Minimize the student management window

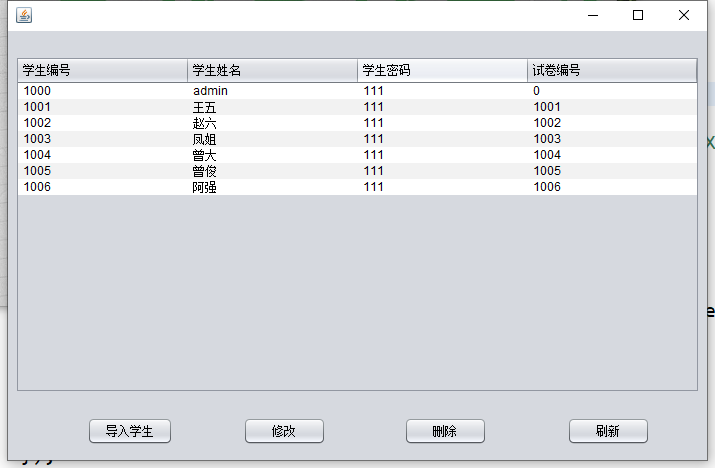click(x=593, y=15)
